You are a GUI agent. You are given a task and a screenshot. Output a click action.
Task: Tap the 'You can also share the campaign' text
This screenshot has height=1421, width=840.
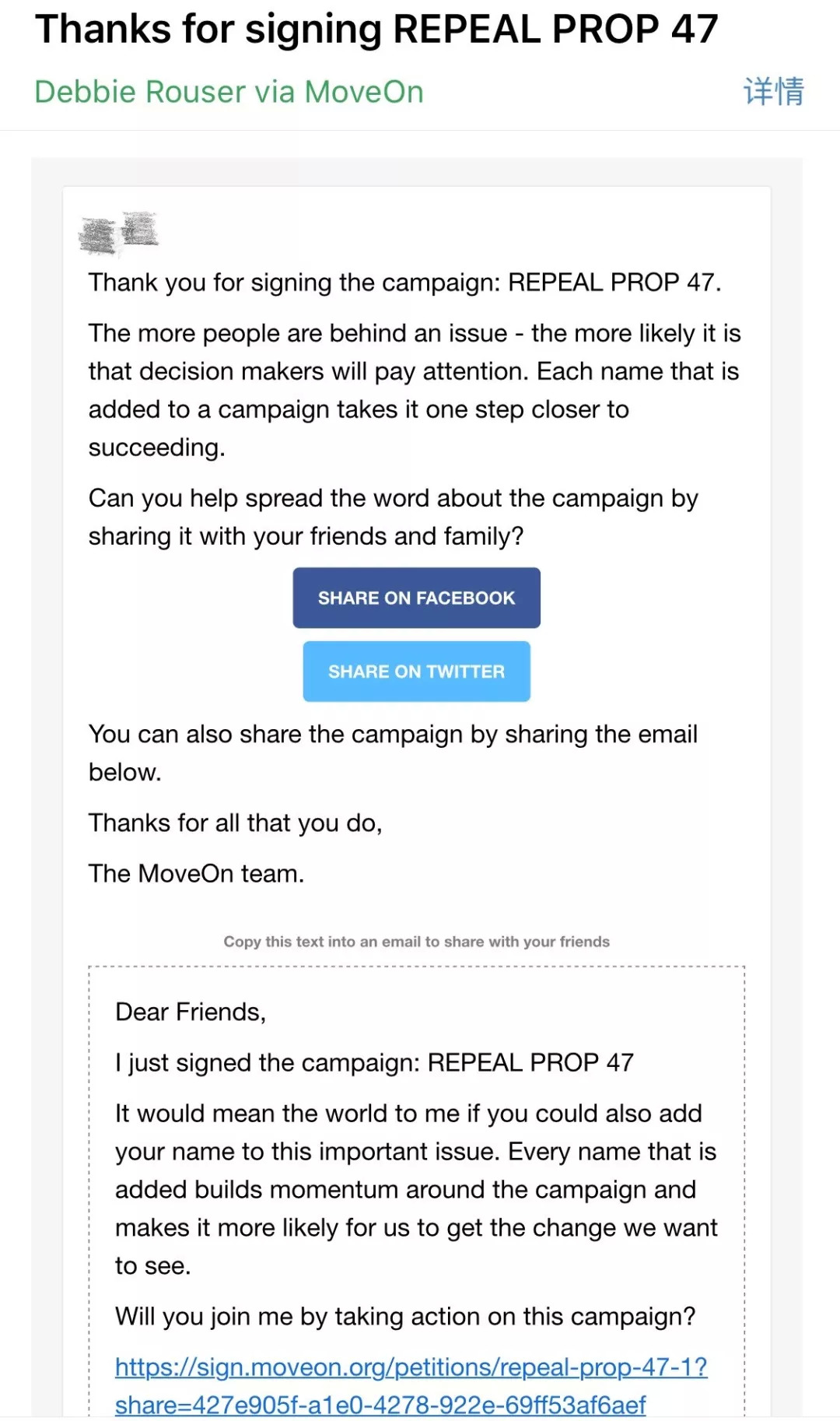(x=393, y=753)
